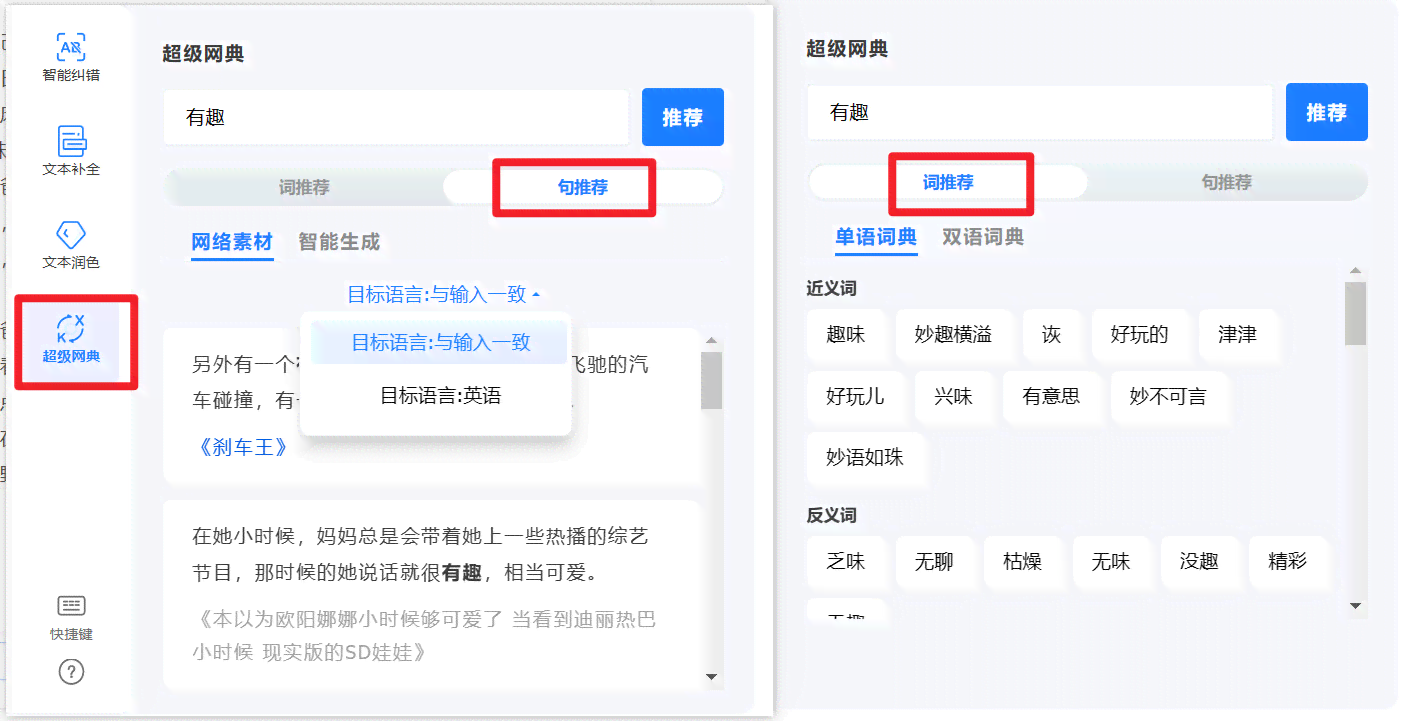Pick synonym 津津

click(1238, 335)
